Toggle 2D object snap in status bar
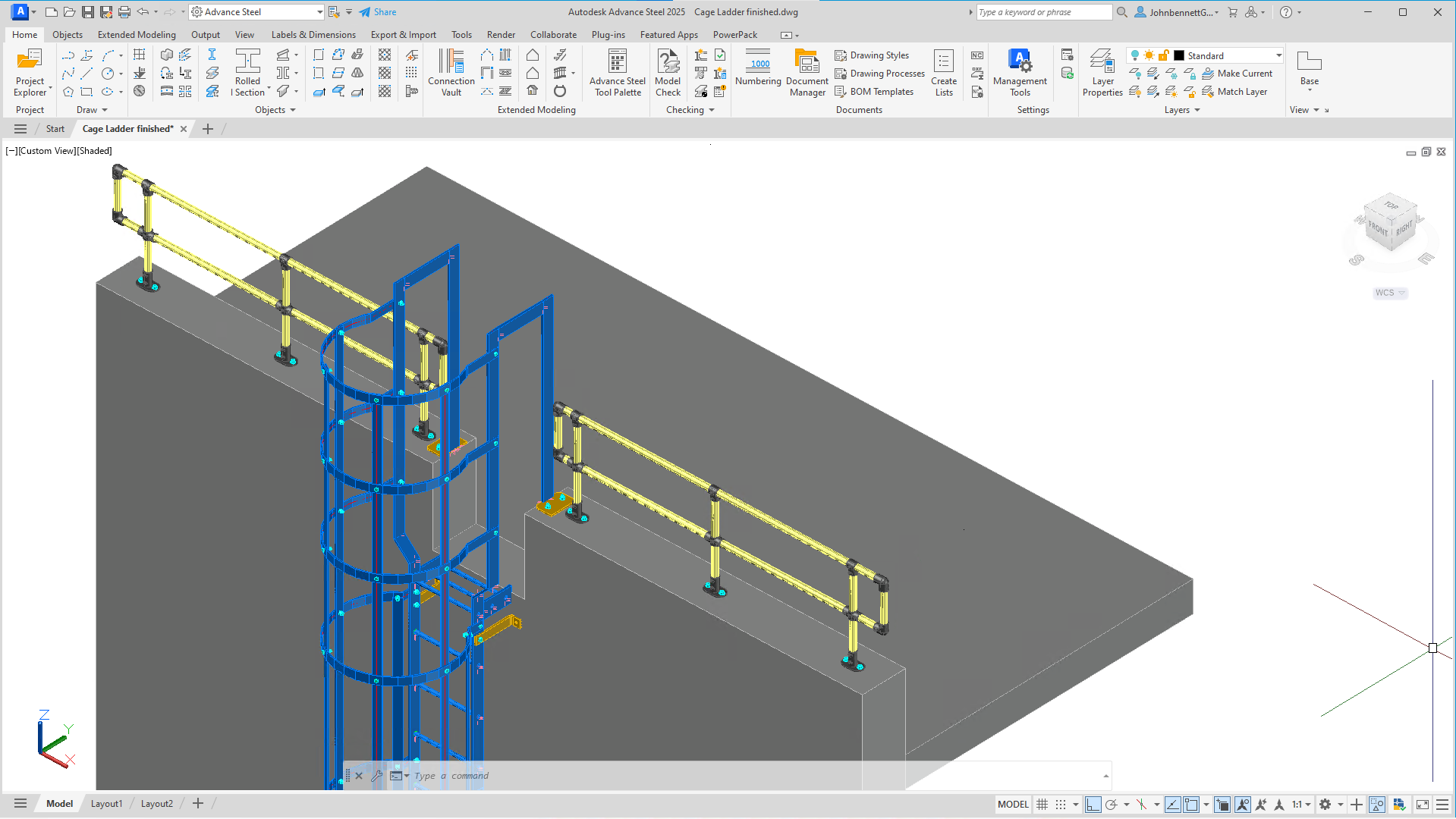Screen dimensions: 1456x819 [x=1191, y=805]
